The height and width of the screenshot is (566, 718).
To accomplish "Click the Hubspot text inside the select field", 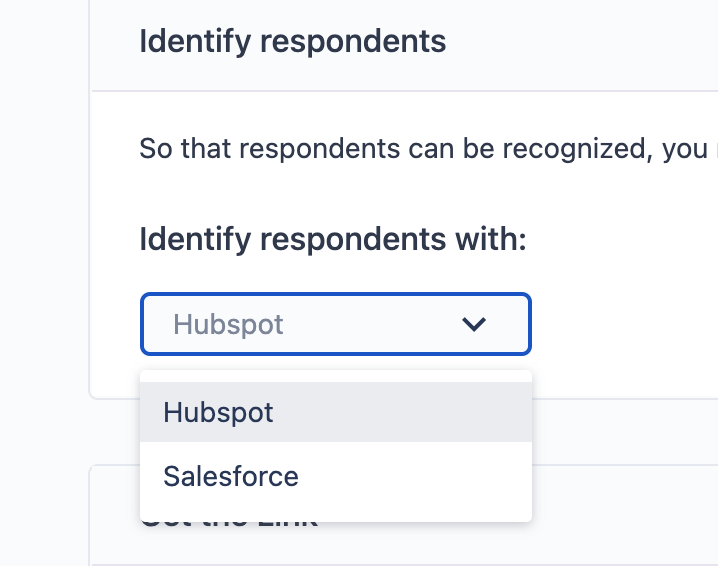I will click(229, 325).
